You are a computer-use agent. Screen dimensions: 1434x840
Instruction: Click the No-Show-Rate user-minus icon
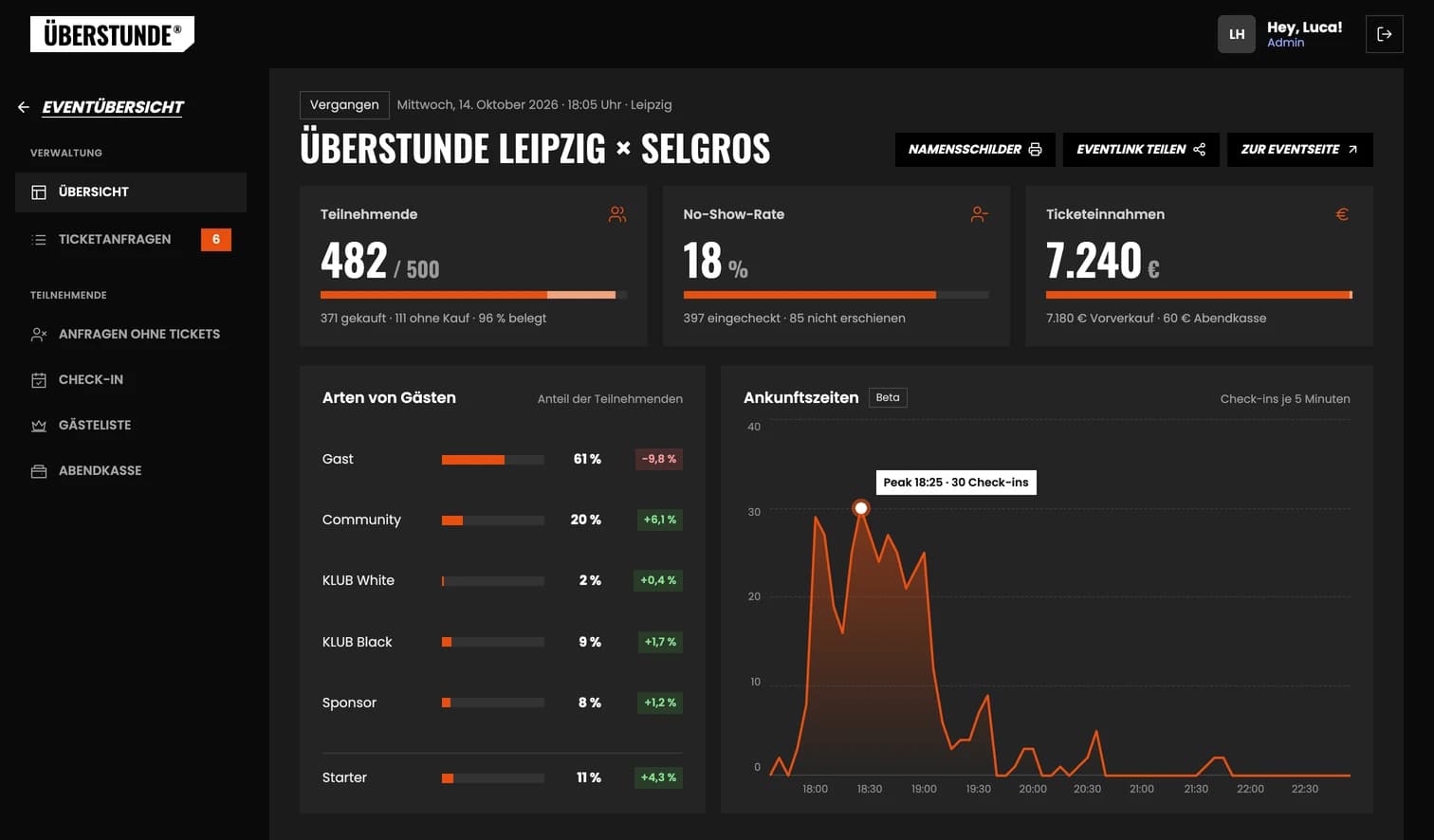980,215
